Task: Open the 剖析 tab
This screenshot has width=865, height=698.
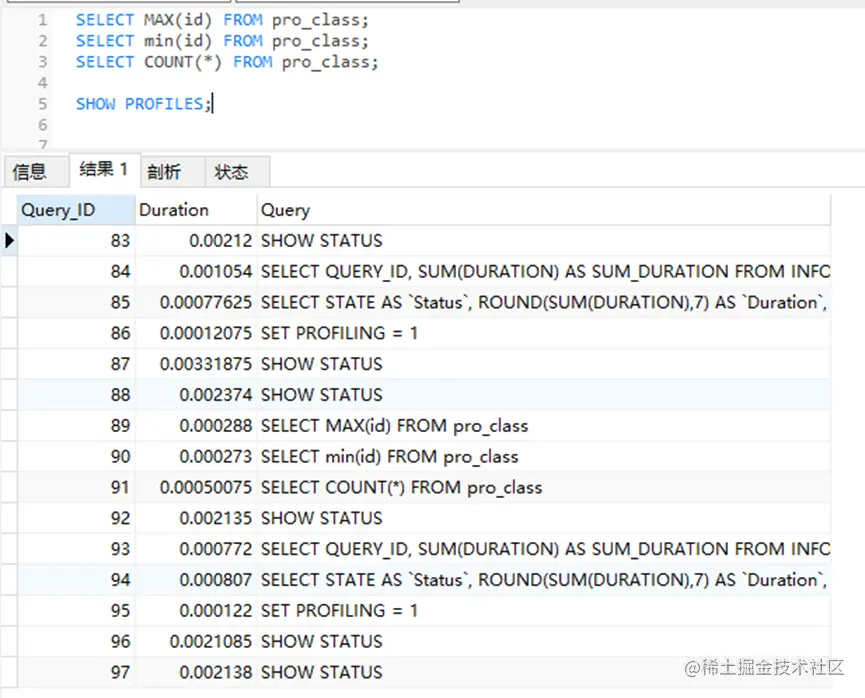Action: coord(173,172)
